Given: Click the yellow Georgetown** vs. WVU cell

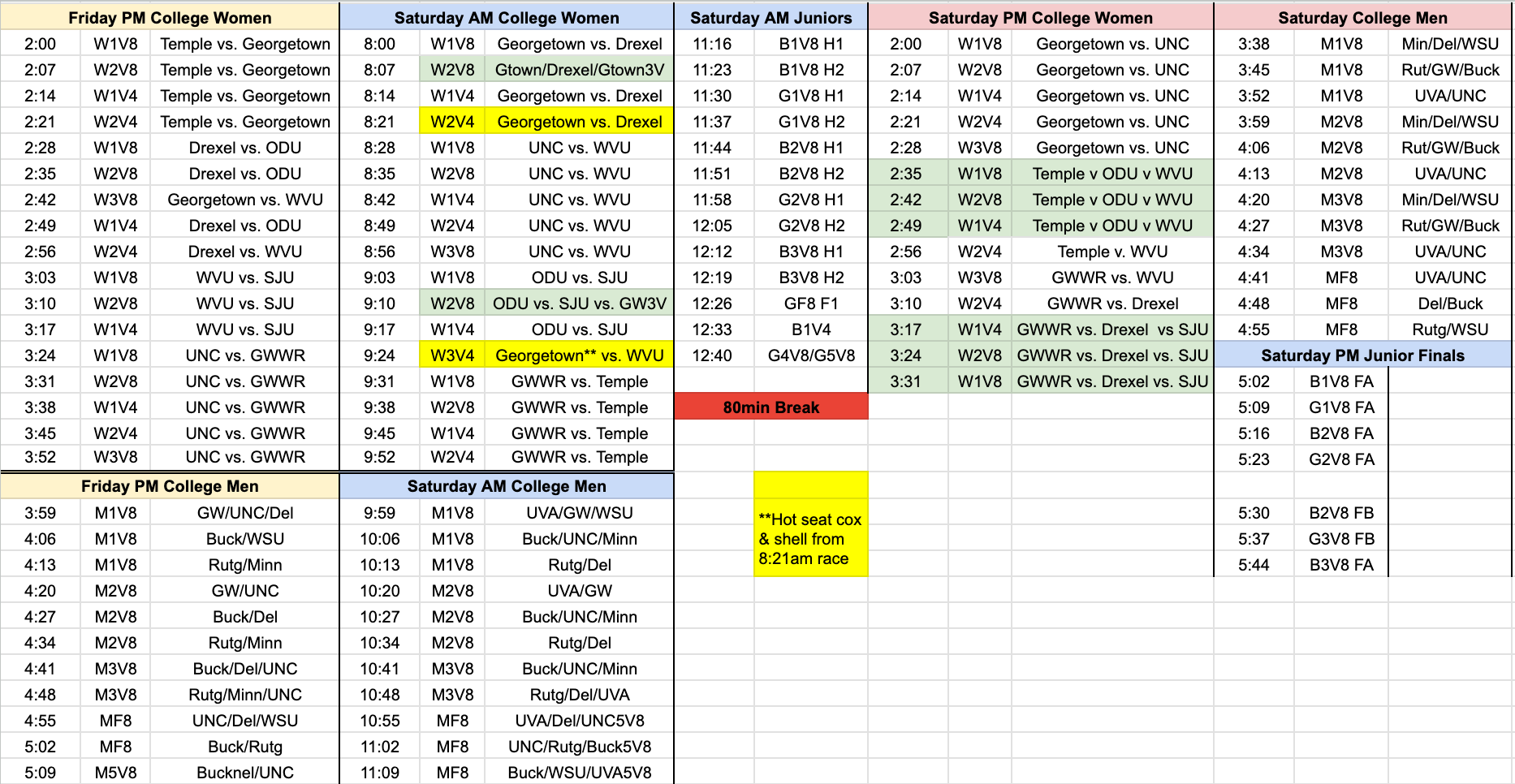Looking at the screenshot, I should click(x=579, y=355).
